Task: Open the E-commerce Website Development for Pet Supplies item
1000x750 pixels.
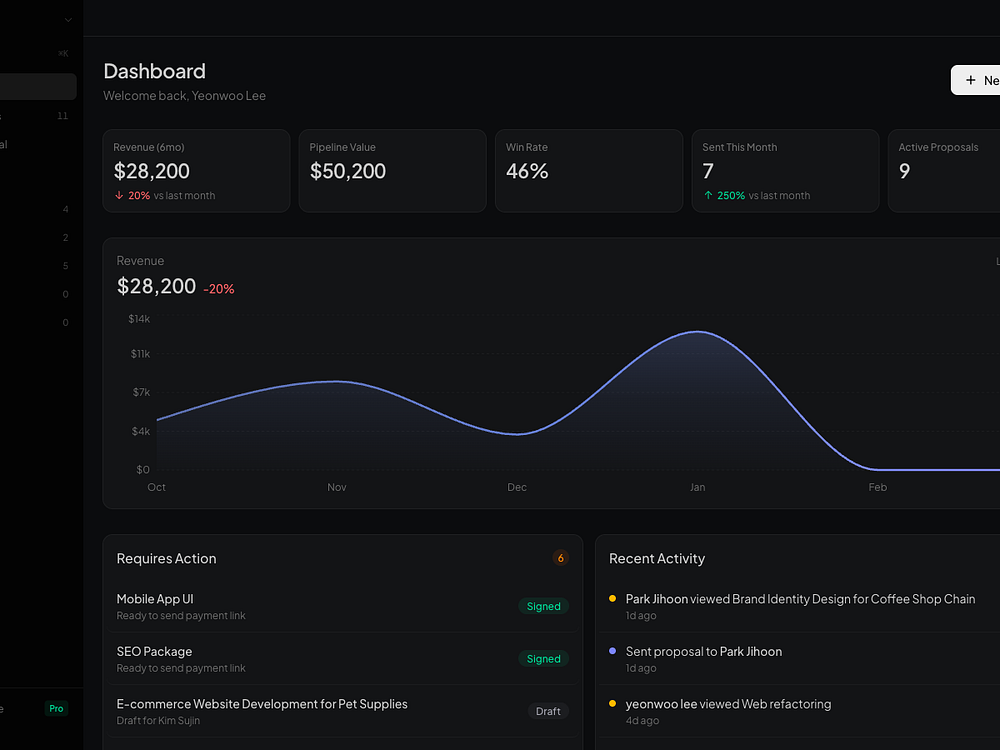Action: 262,704
